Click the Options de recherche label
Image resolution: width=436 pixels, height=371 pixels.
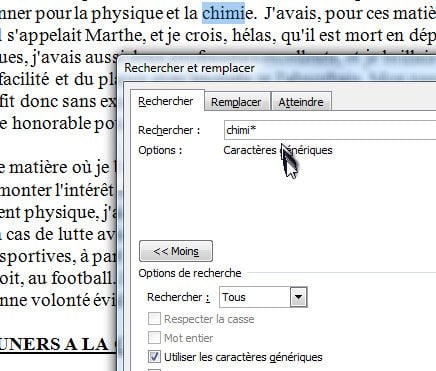pyautogui.click(x=190, y=273)
